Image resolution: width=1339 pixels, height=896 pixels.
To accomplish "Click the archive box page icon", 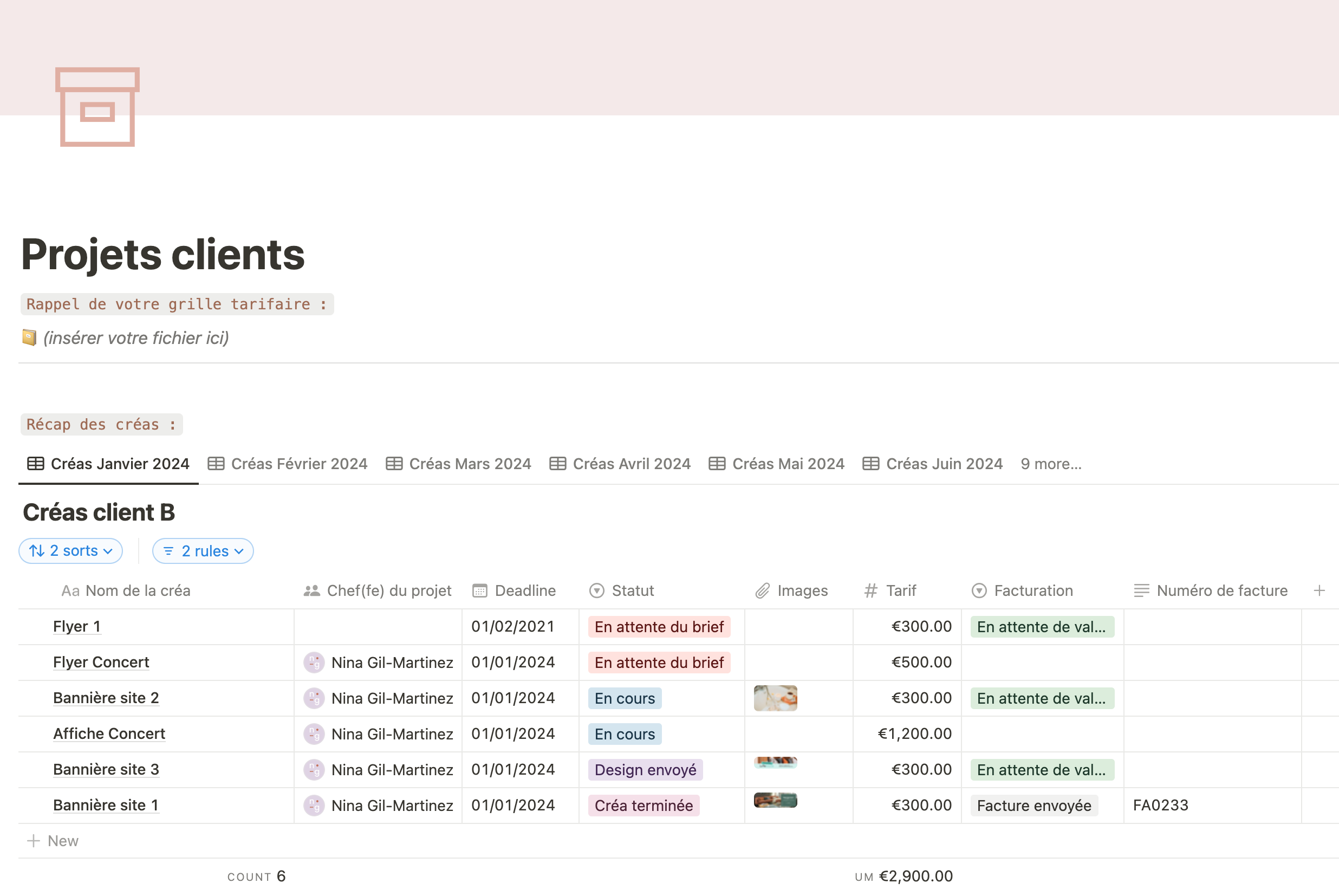I will click(97, 107).
